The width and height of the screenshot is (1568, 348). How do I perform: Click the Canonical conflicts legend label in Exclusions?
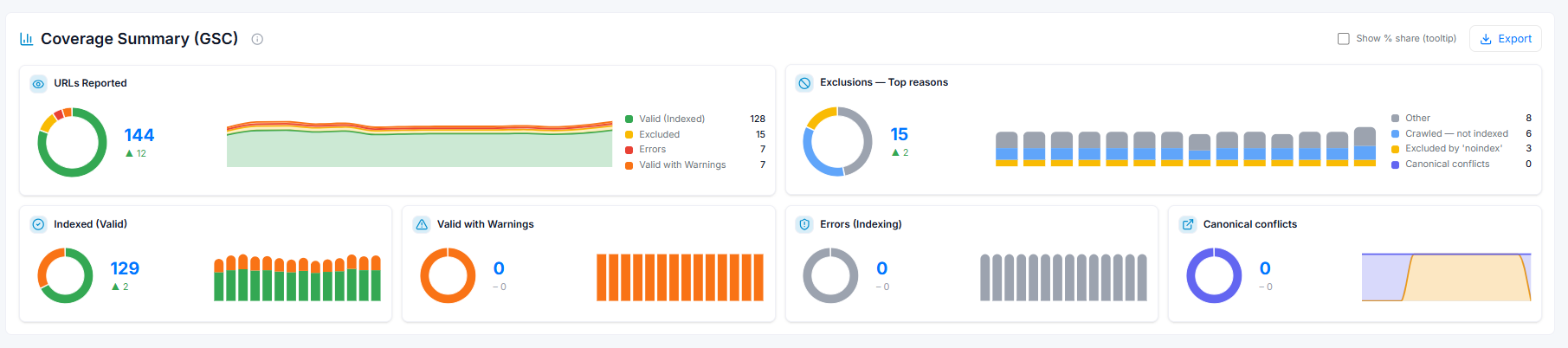tap(1448, 164)
